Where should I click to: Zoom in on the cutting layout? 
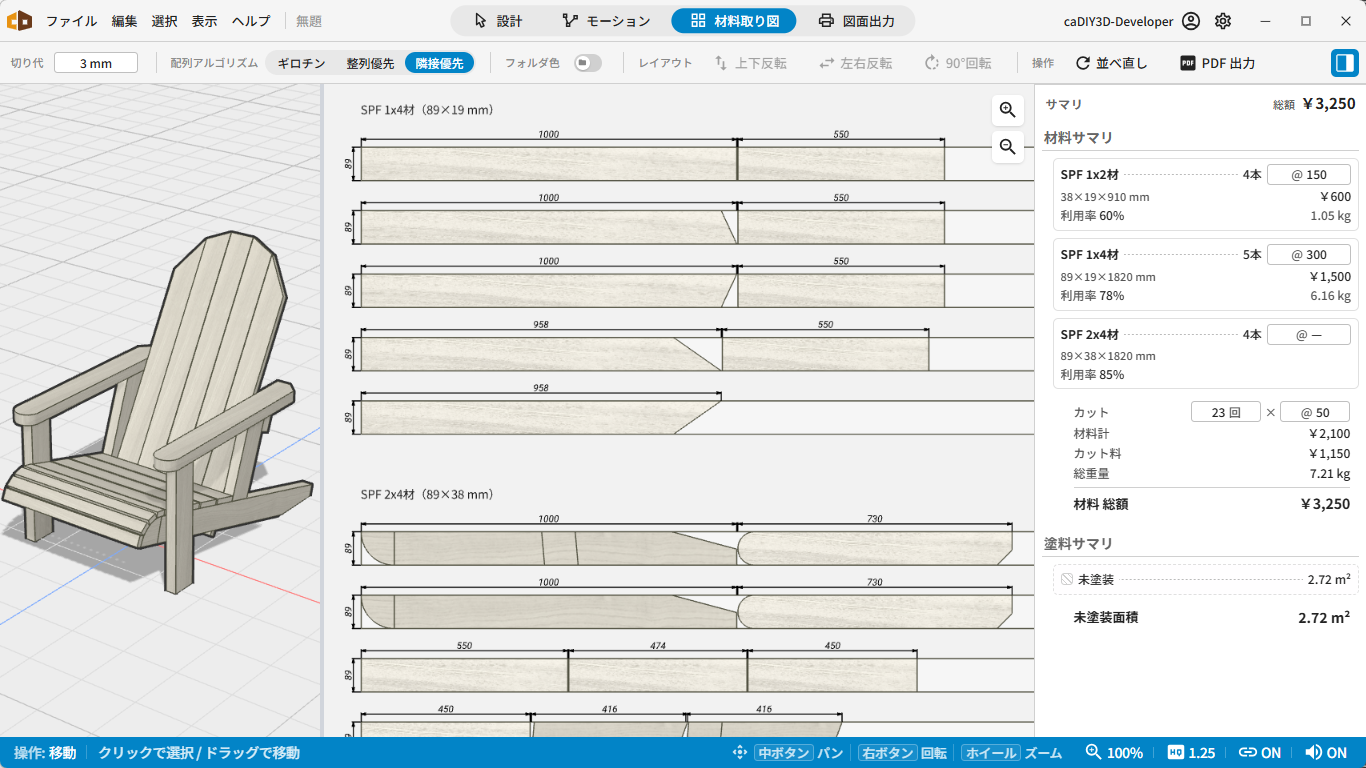click(1007, 110)
